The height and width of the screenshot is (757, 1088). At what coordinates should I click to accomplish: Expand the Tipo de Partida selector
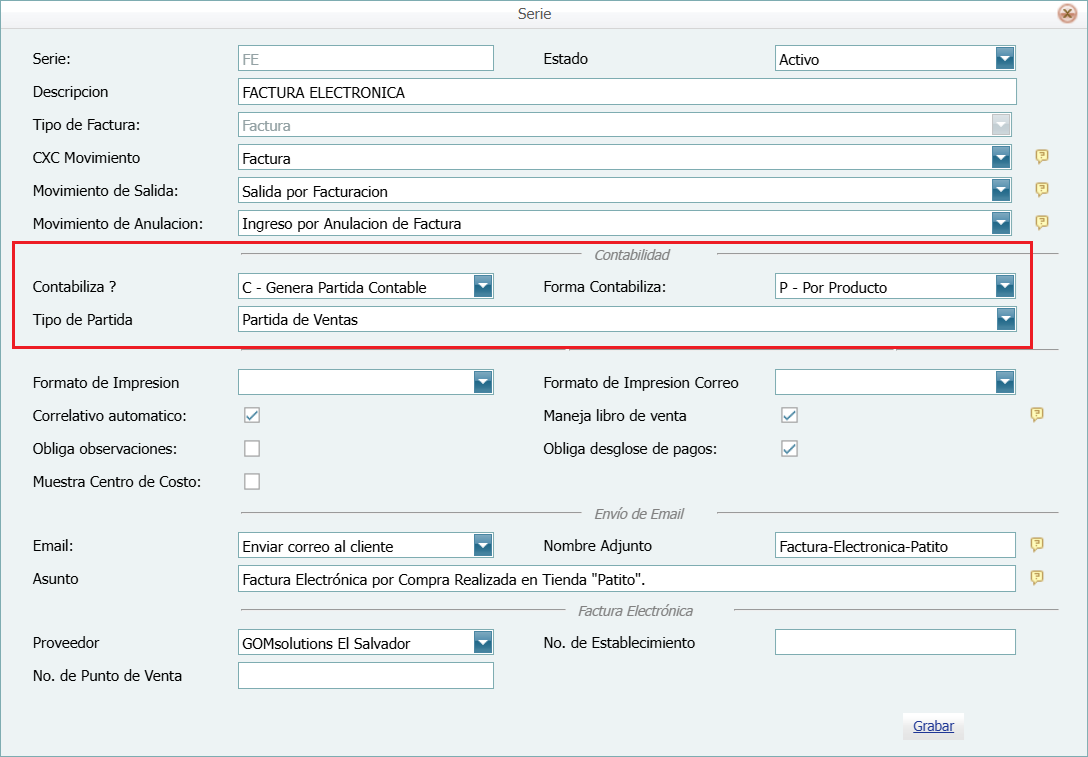click(1004, 318)
